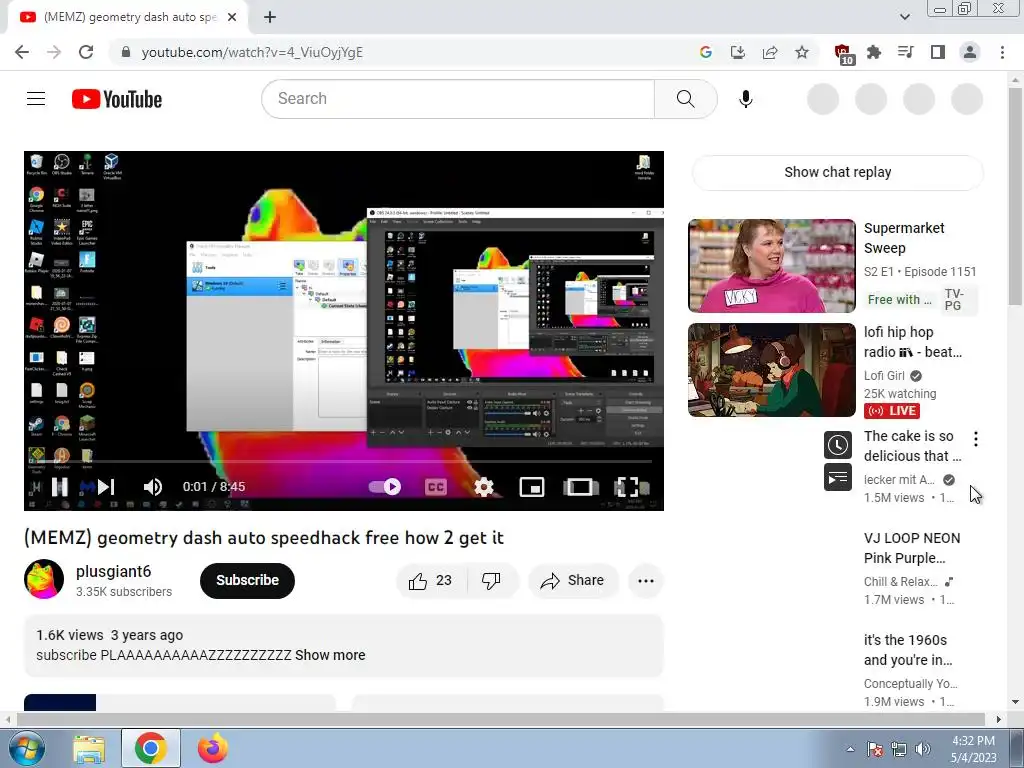Image resolution: width=1024 pixels, height=768 pixels.
Task: Subscribe to plusgiant6 channel
Action: (x=248, y=581)
